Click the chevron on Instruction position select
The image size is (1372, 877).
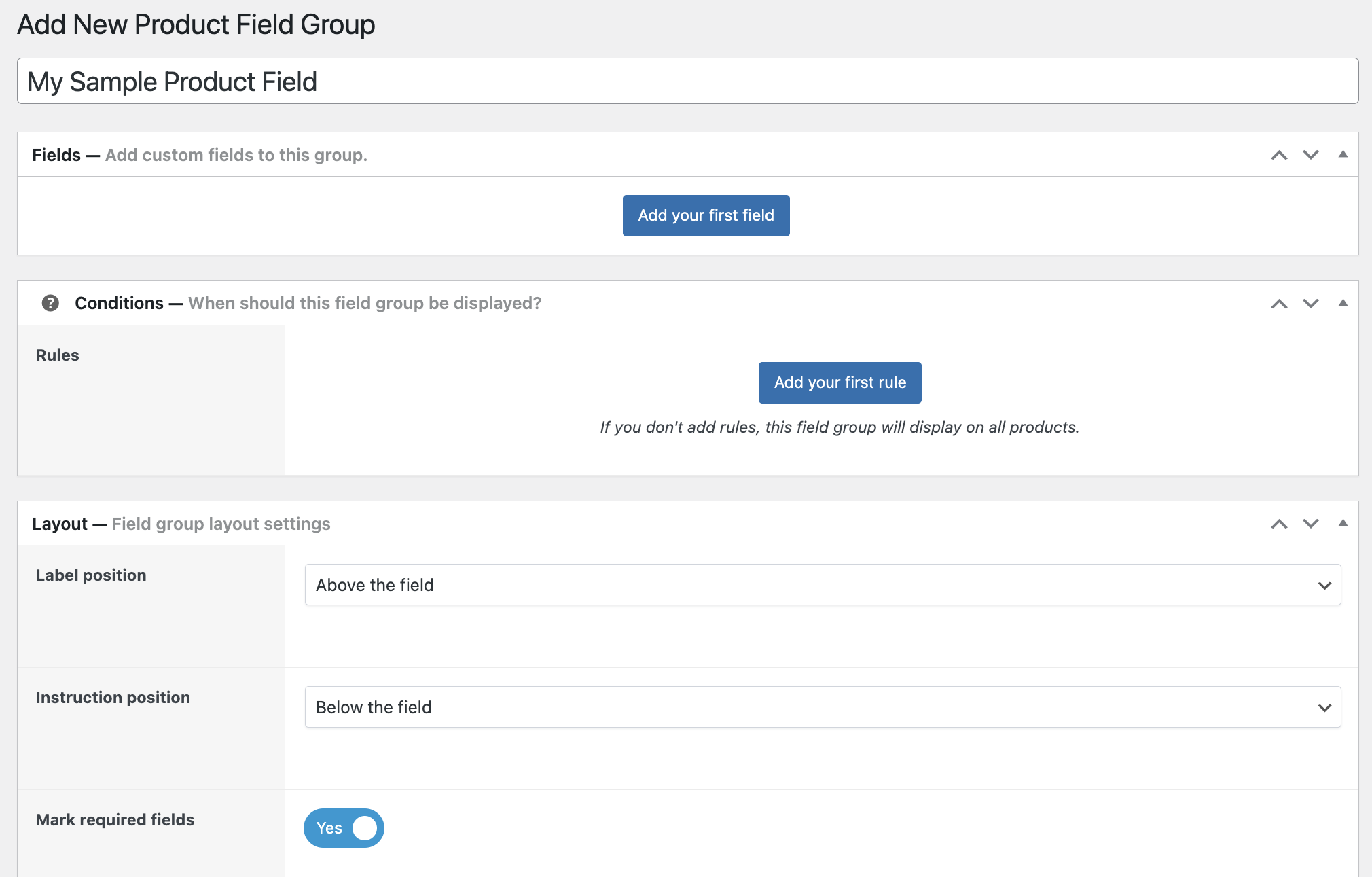tap(1324, 707)
